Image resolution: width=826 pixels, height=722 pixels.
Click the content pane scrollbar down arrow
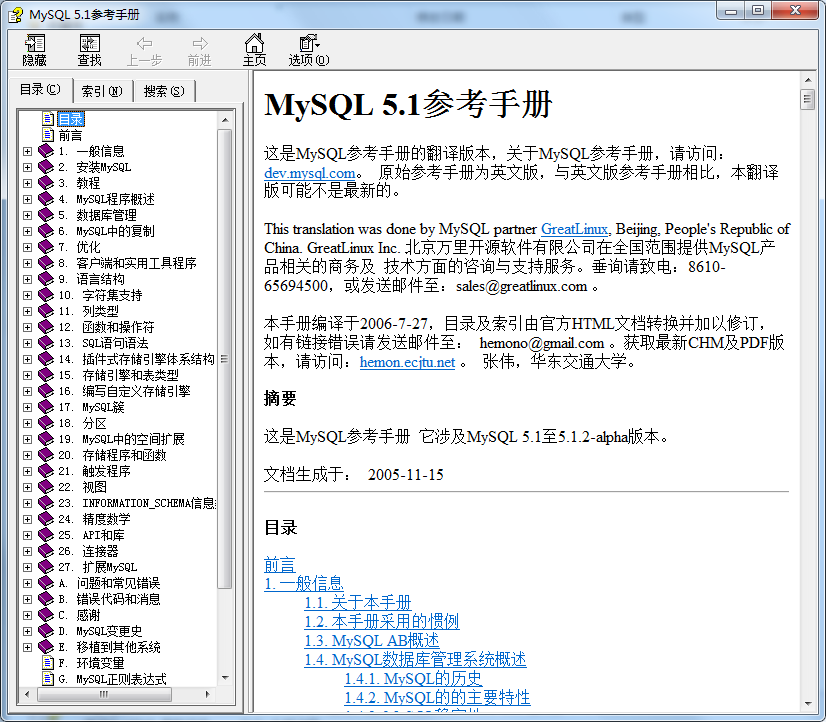(x=807, y=705)
